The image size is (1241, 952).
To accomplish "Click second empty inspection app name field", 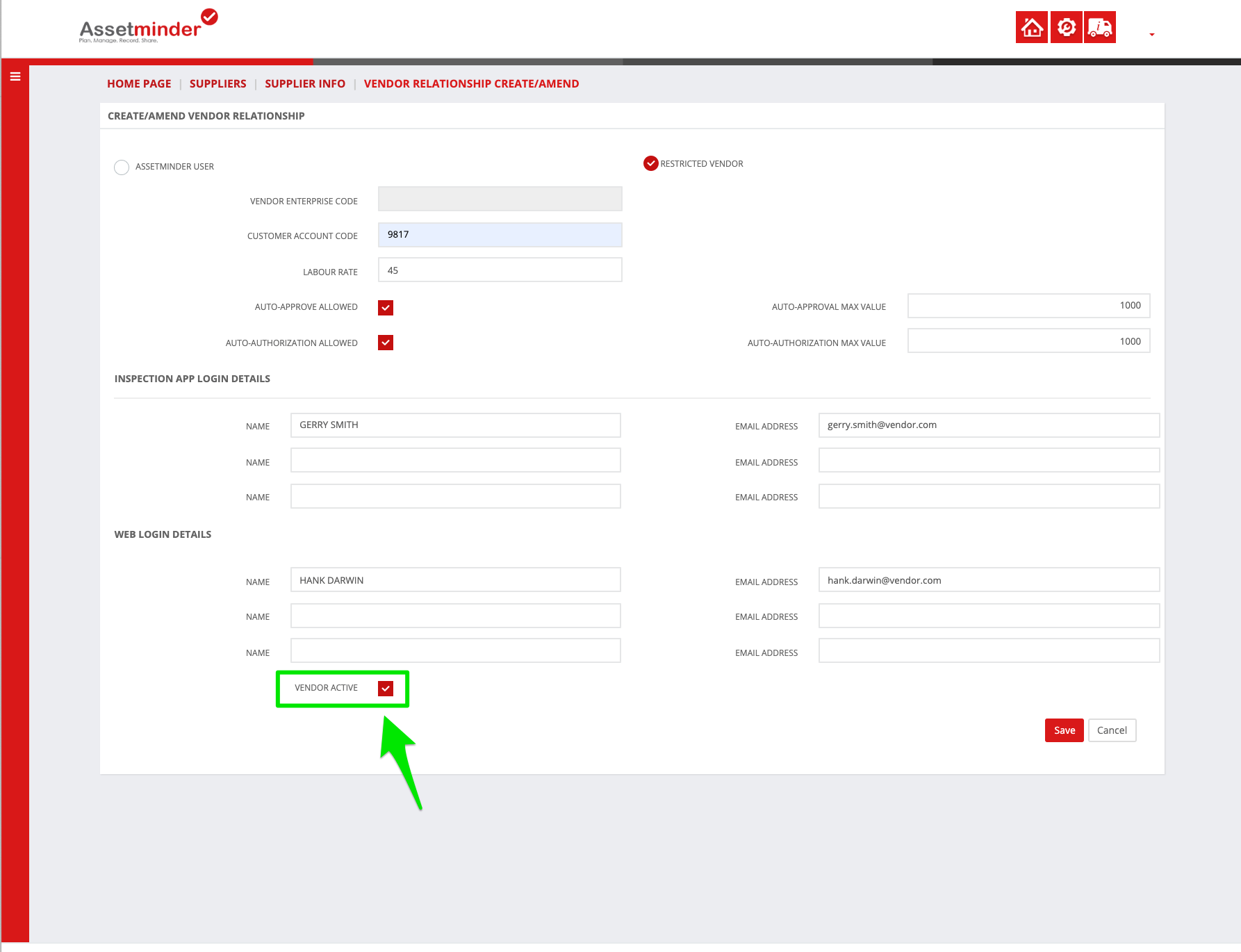I will pos(456,460).
